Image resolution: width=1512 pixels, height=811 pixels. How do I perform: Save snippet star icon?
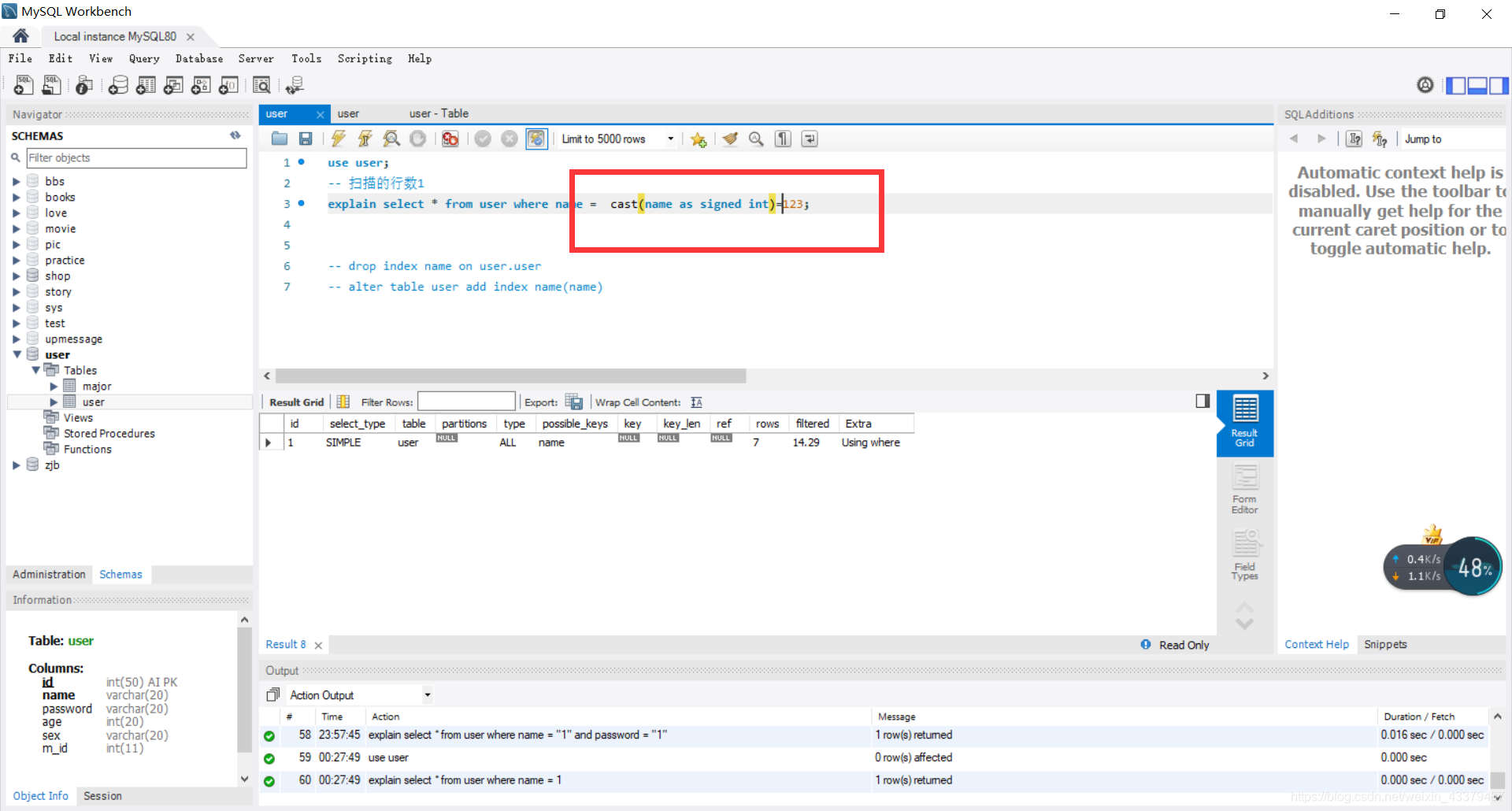point(698,139)
